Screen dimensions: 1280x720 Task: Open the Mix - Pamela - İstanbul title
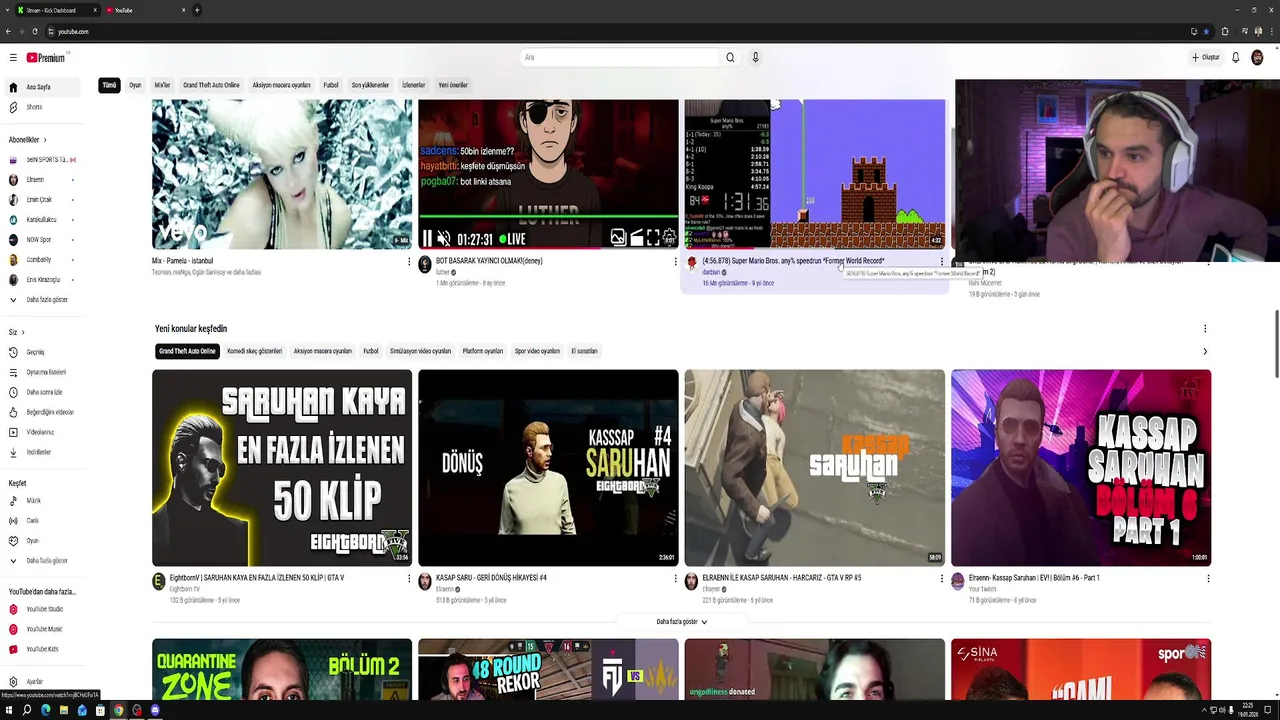coord(182,261)
